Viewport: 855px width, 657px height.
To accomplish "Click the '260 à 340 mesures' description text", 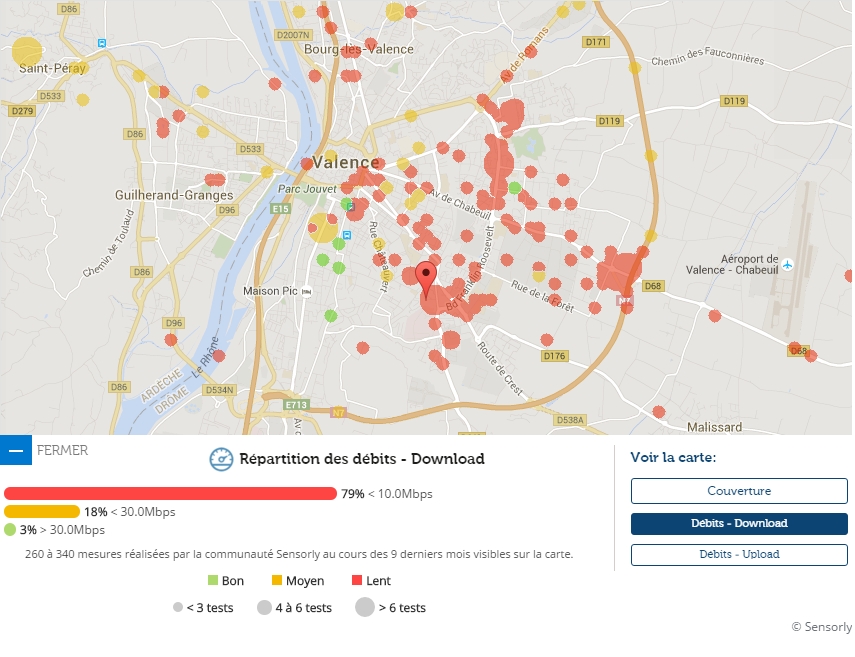I will click(299, 554).
